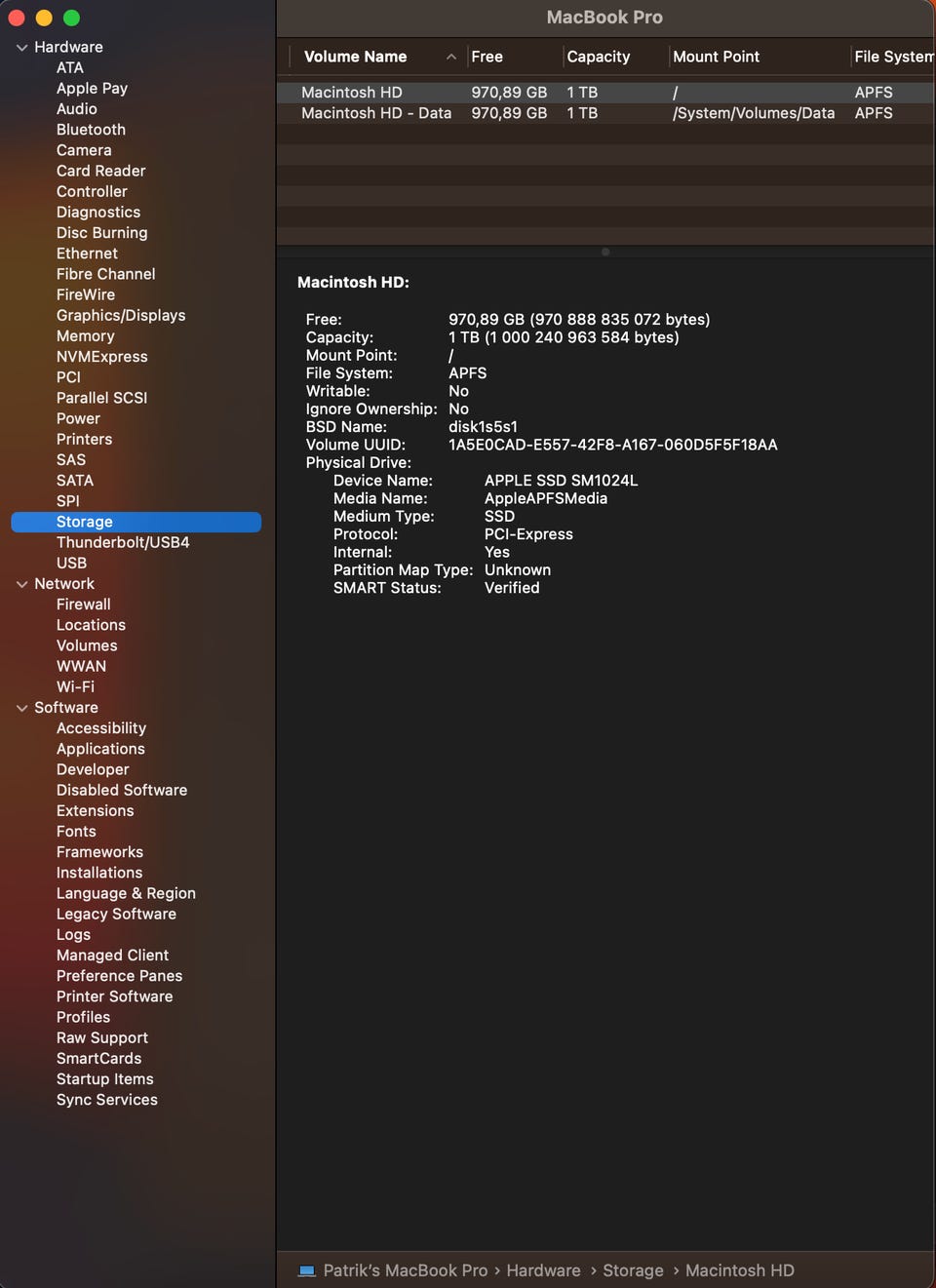
Task: Open Language & Region item
Action: (126, 894)
